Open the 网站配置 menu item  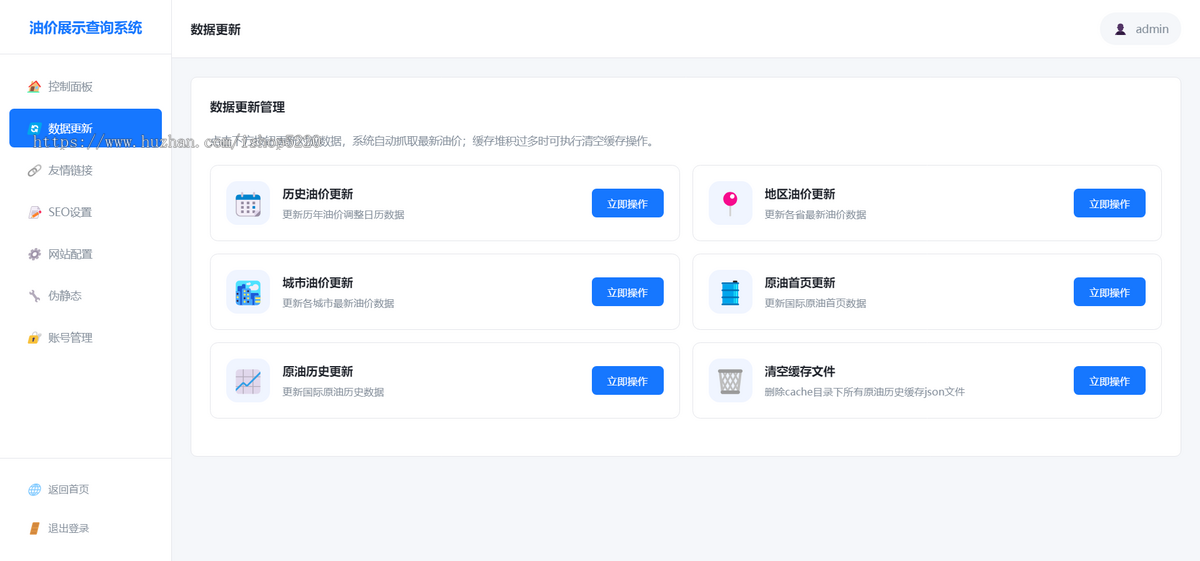[x=85, y=254]
